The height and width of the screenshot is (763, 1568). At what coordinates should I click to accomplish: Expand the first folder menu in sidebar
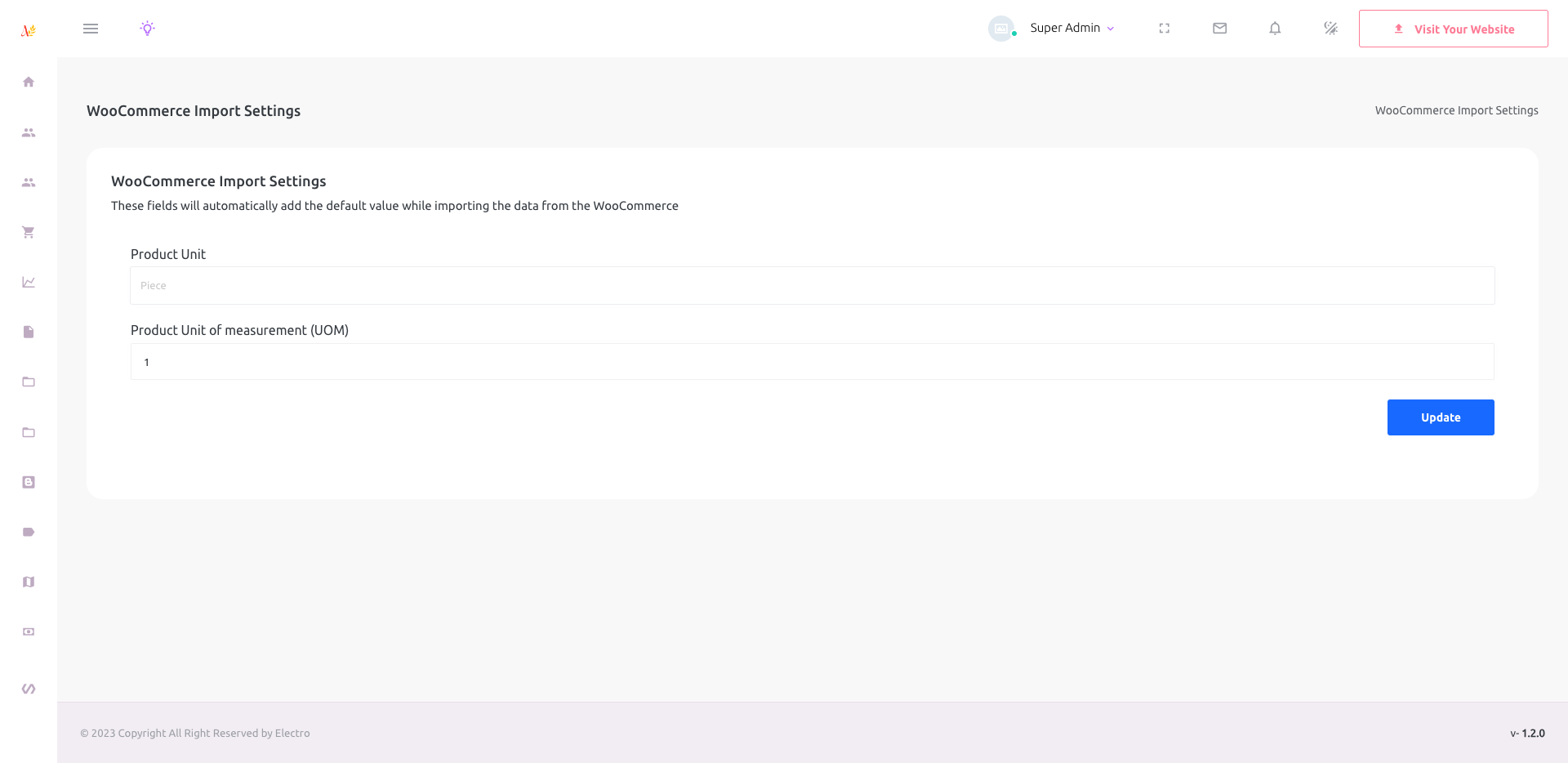coord(29,381)
